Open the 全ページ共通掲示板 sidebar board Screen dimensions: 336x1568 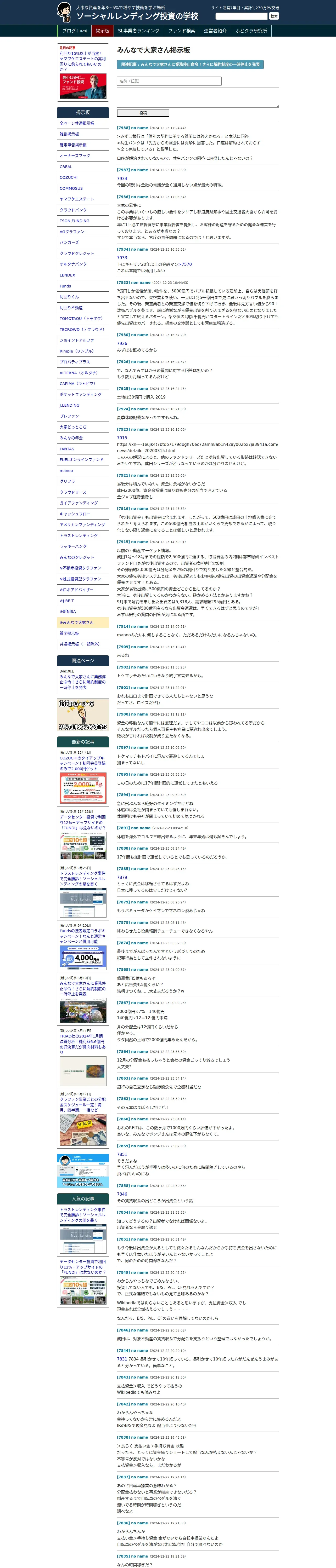(83, 124)
